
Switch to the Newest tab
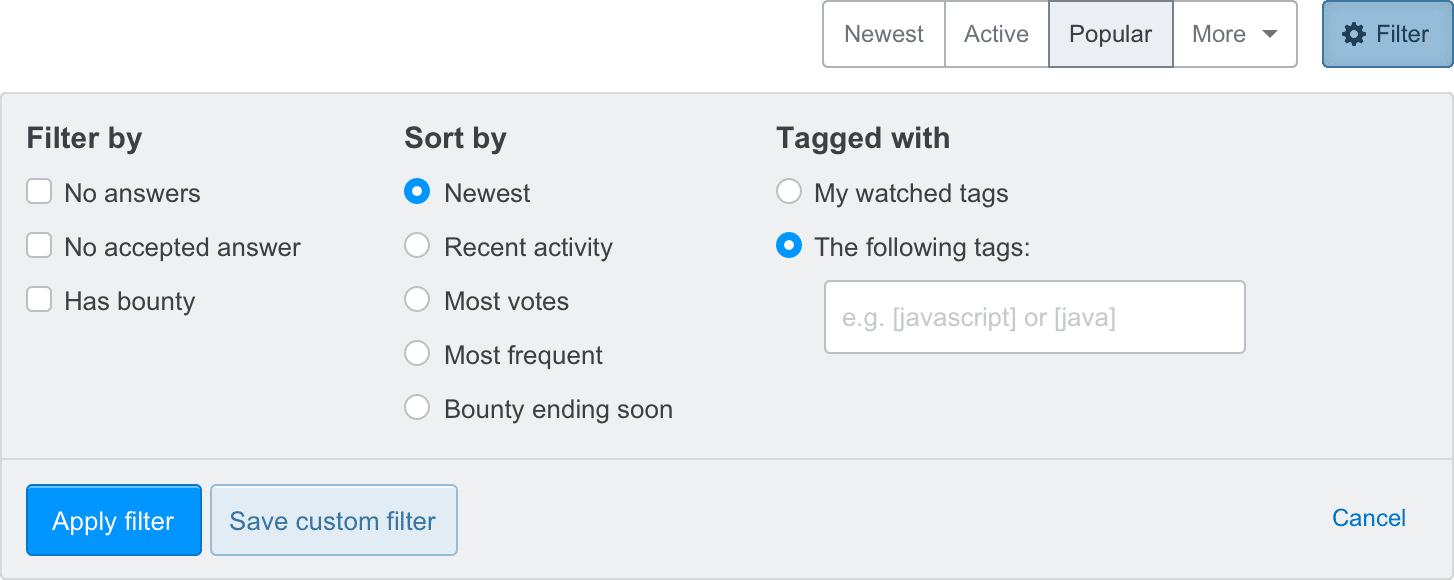tap(884, 34)
